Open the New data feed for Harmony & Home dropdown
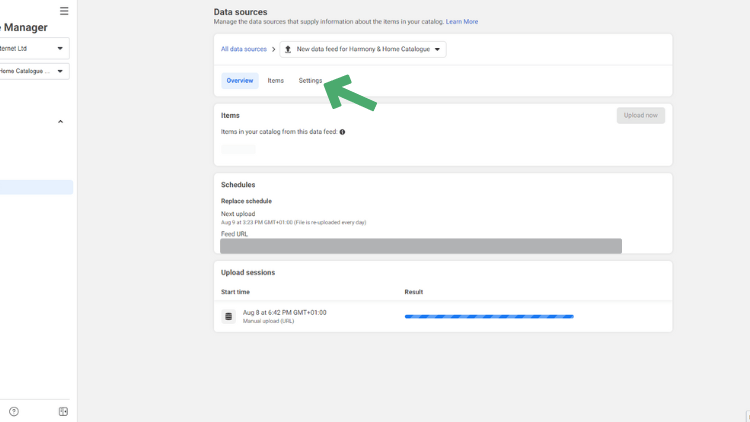The width and height of the screenshot is (750, 422). (x=363, y=49)
